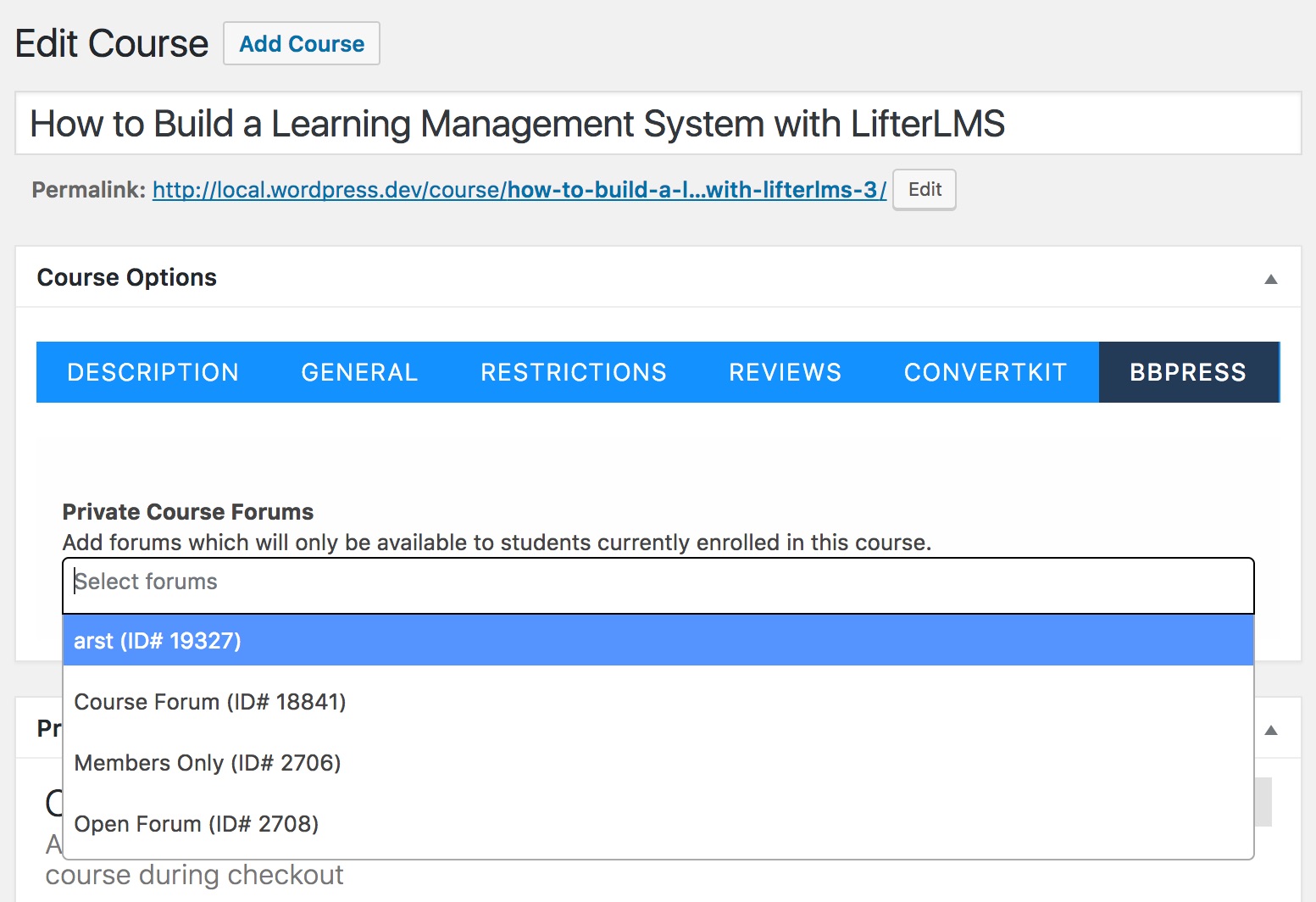1316x902 pixels.
Task: Click the Course Options panel heading
Action: click(127, 278)
